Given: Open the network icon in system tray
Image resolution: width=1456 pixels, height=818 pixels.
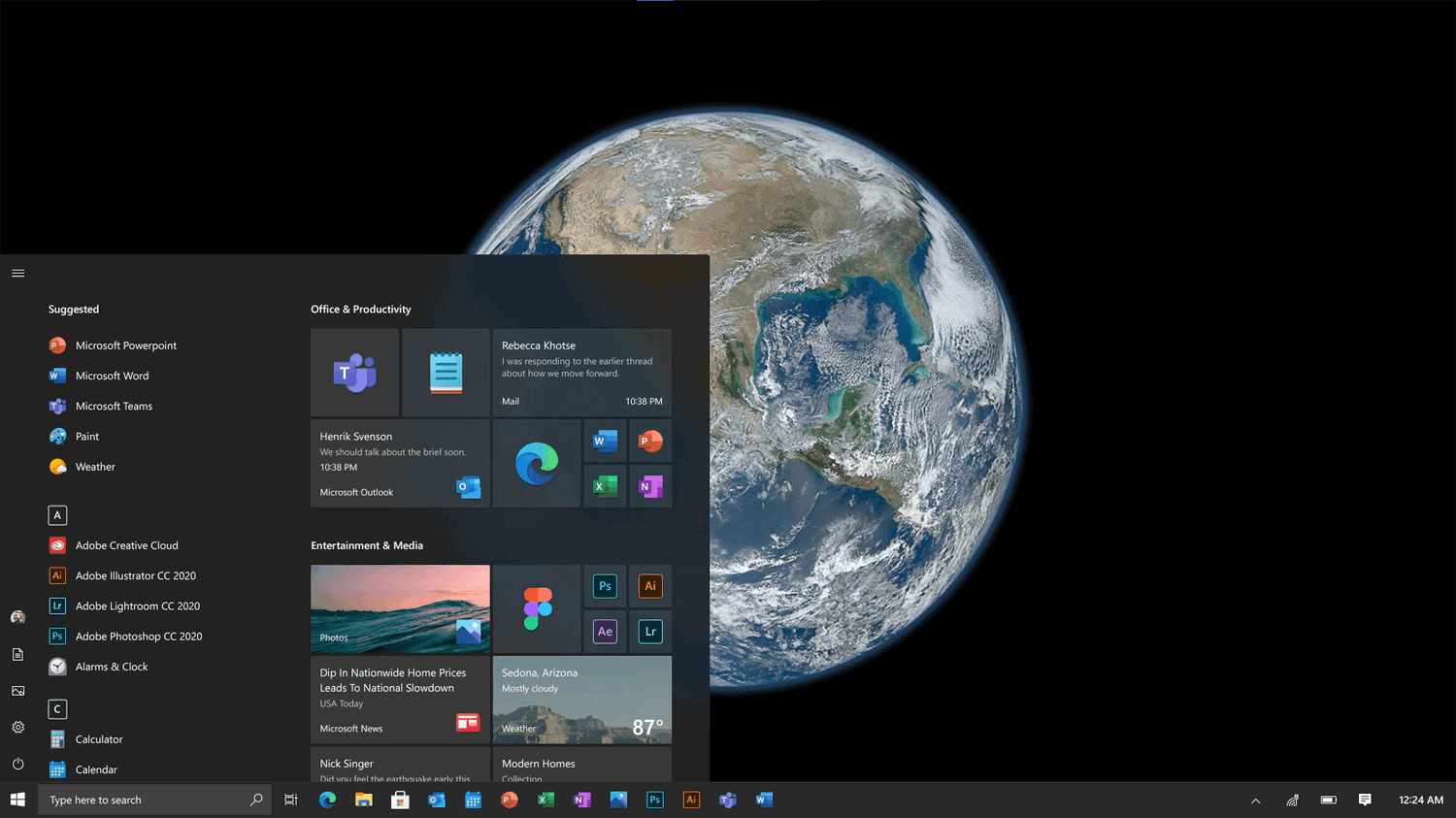Looking at the screenshot, I should (x=1292, y=800).
